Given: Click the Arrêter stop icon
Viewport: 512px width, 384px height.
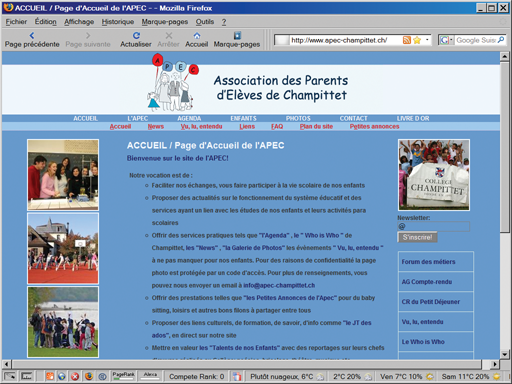Looking at the screenshot, I should [x=169, y=35].
